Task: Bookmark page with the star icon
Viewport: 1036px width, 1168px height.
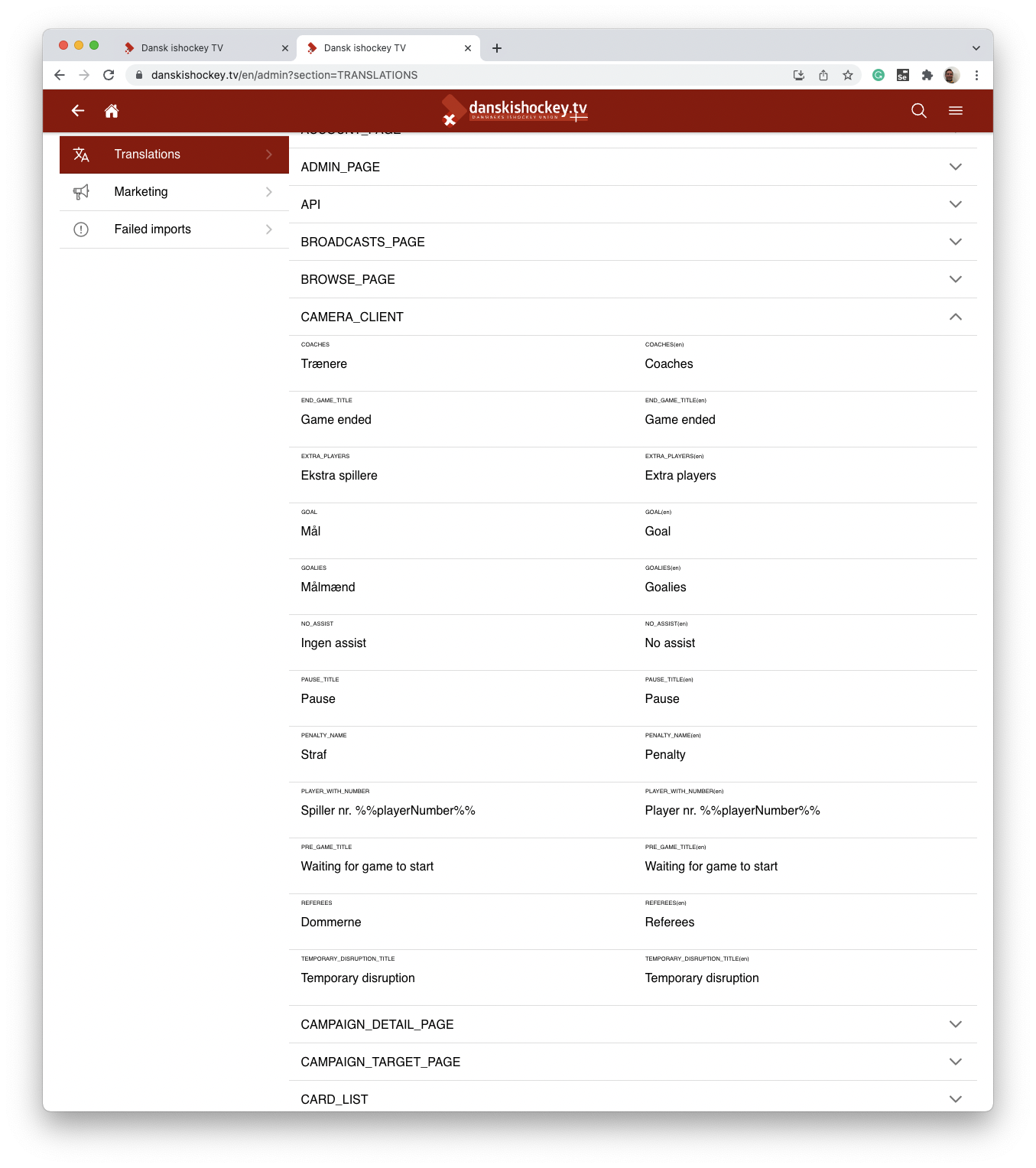Action: click(848, 75)
